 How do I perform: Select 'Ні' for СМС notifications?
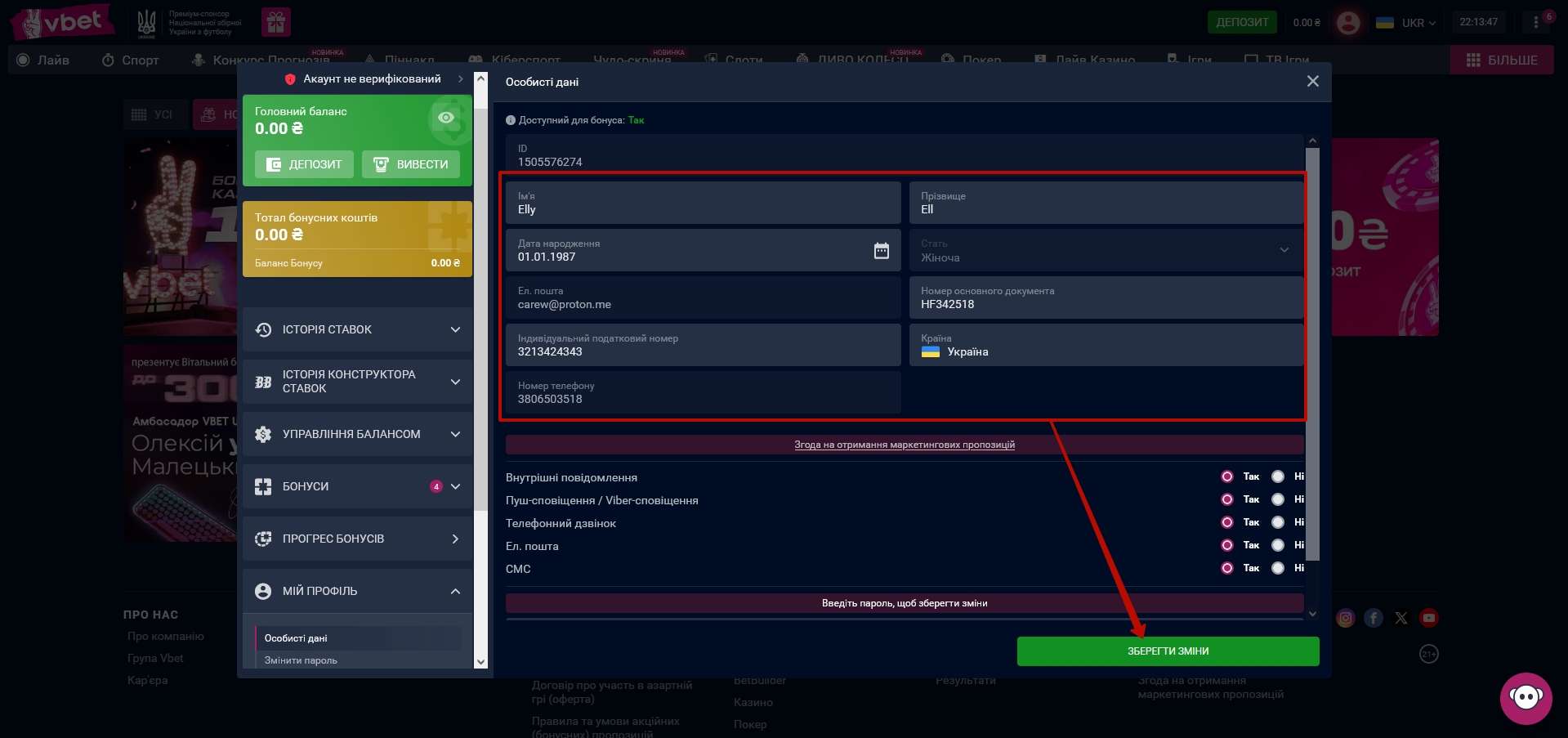(x=1278, y=568)
